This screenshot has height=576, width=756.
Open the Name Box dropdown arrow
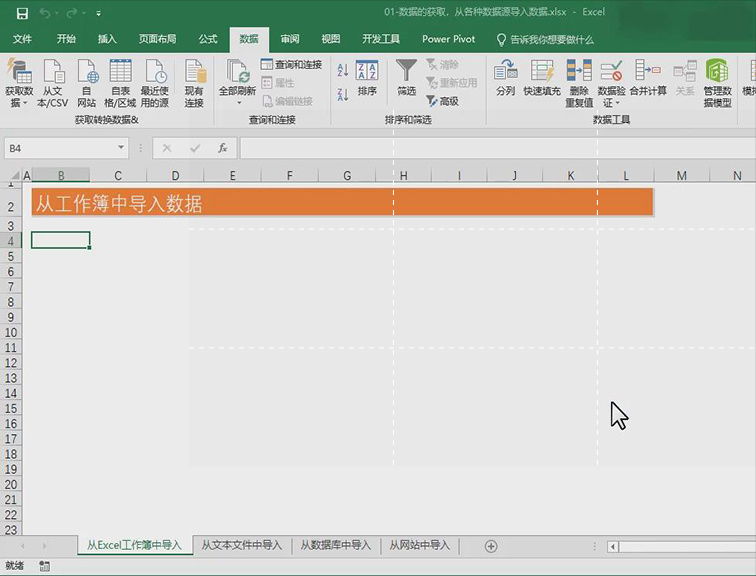pyautogui.click(x=121, y=147)
